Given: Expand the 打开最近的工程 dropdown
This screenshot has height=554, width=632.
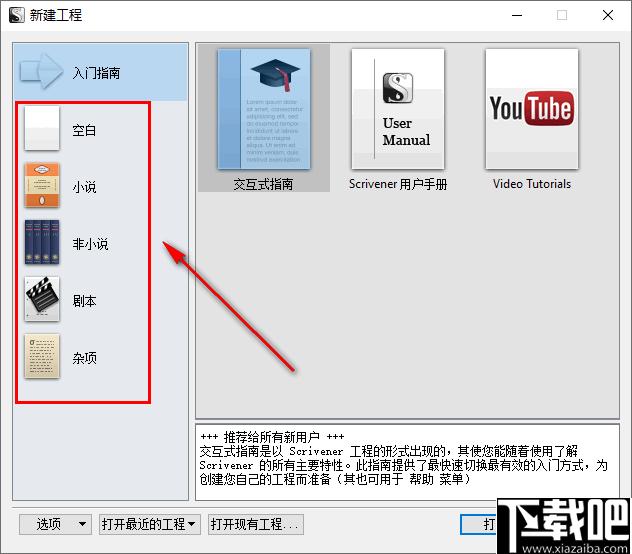Looking at the screenshot, I should coord(150,524).
